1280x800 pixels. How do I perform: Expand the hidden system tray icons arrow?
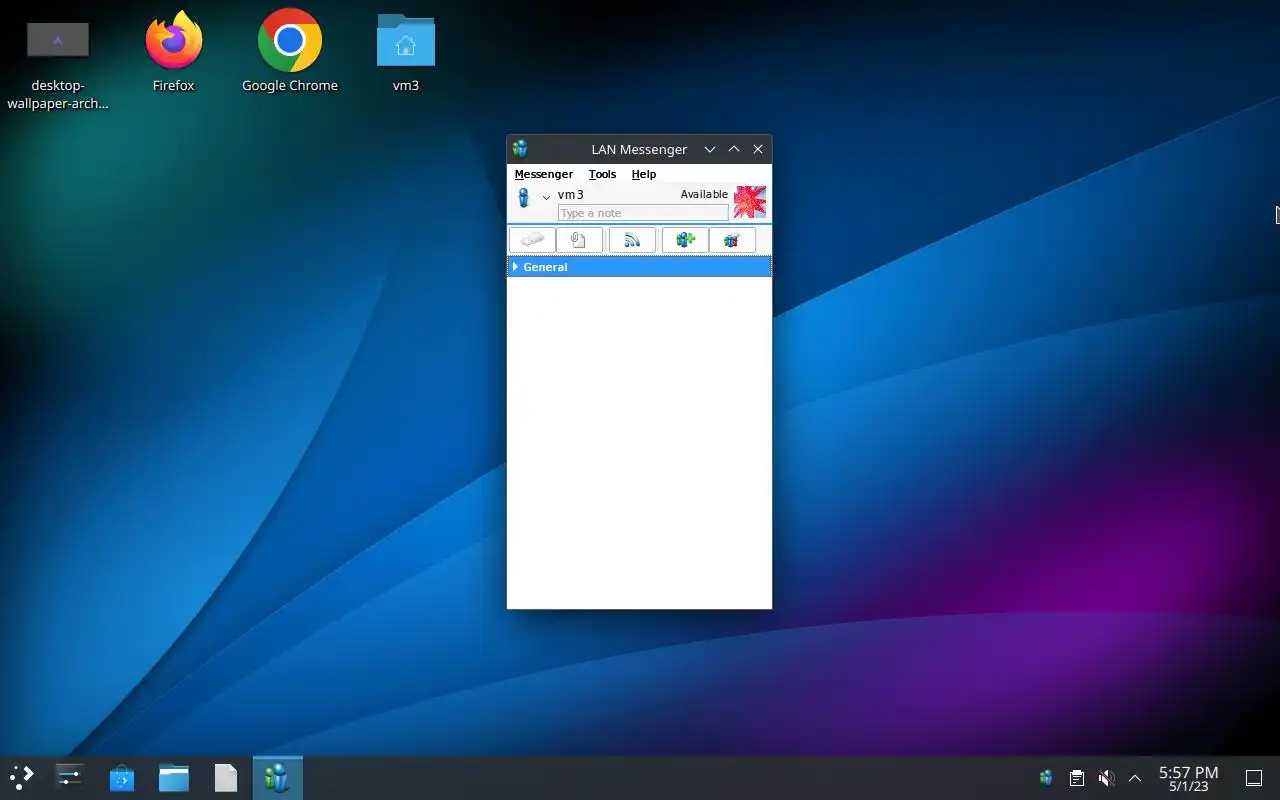coord(1135,777)
